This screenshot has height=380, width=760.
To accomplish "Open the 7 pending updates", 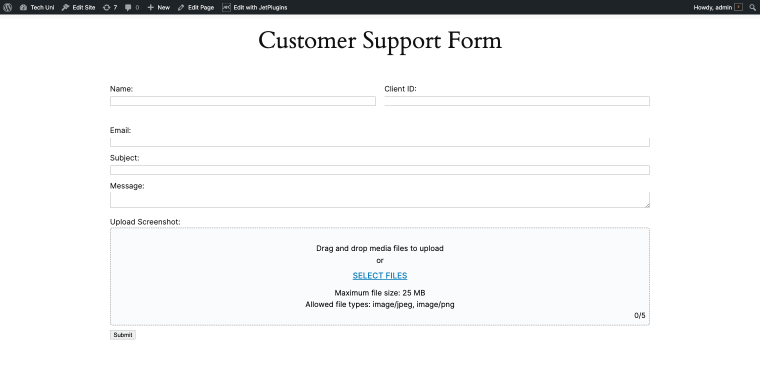I will [110, 7].
